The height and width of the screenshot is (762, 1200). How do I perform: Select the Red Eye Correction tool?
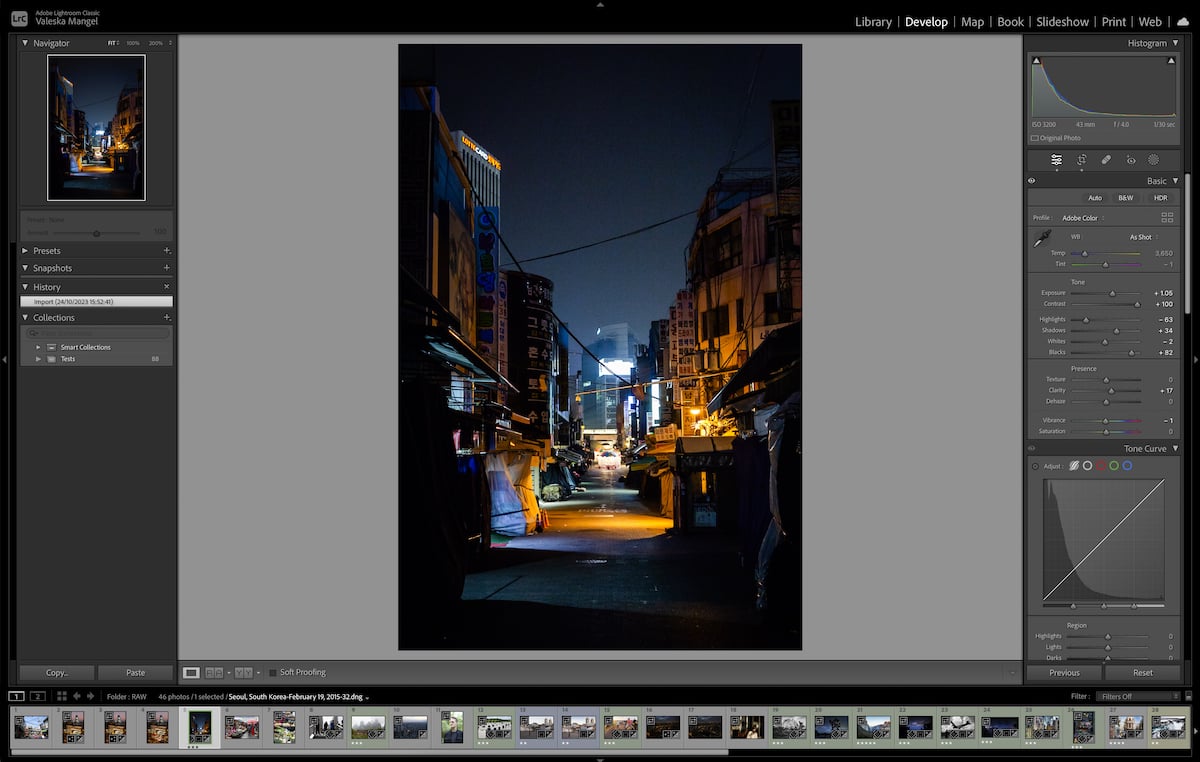tap(1131, 160)
